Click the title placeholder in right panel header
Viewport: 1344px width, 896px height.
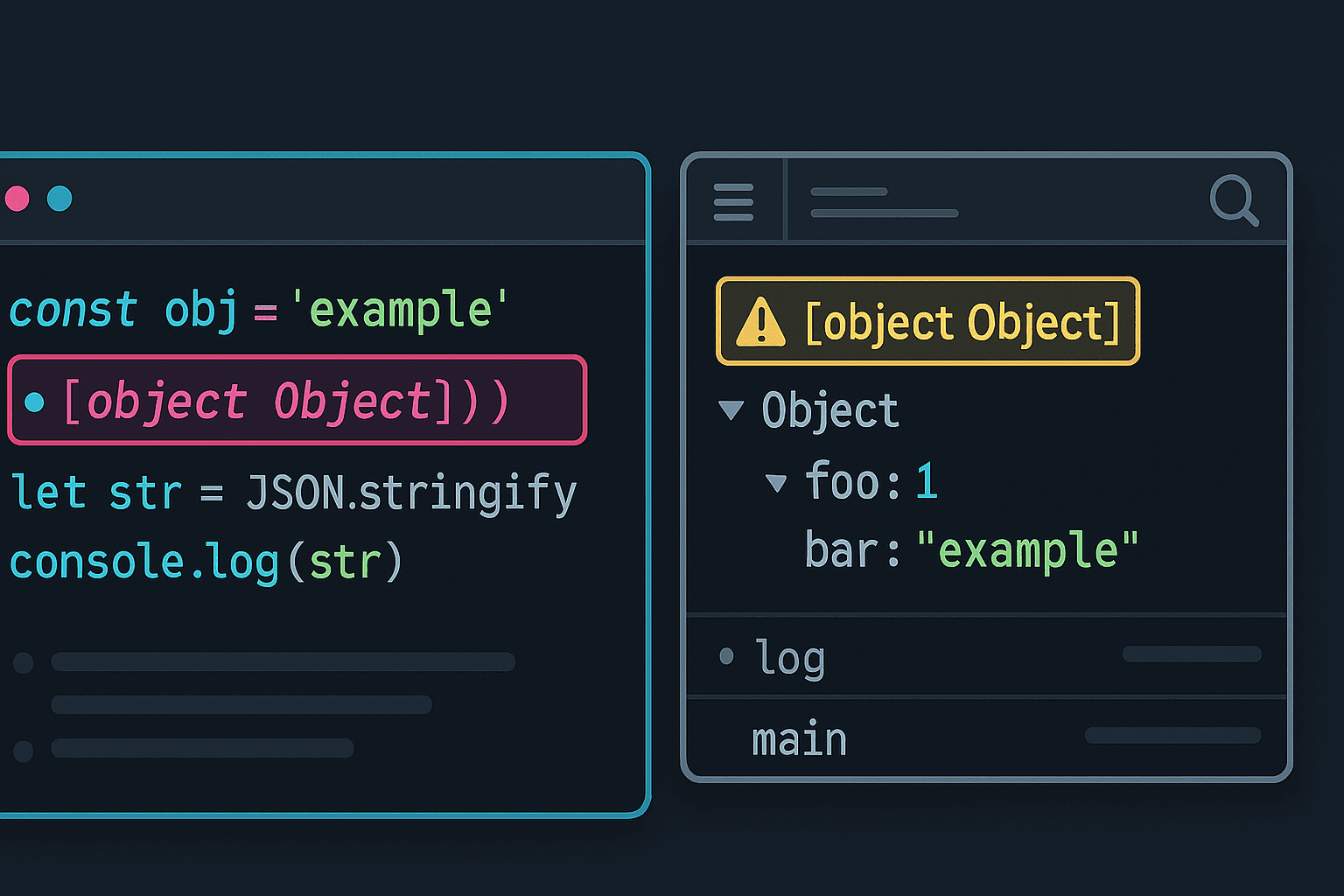tap(884, 202)
